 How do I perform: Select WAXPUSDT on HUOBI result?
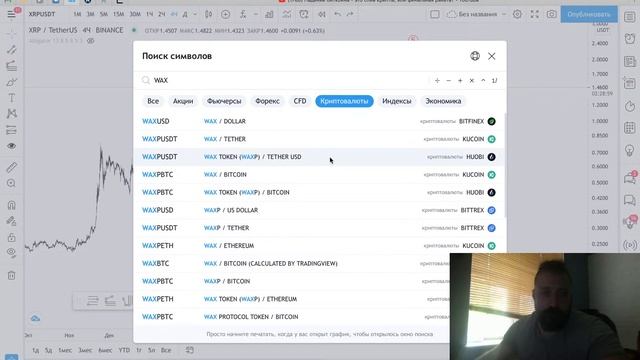pyautogui.click(x=320, y=157)
